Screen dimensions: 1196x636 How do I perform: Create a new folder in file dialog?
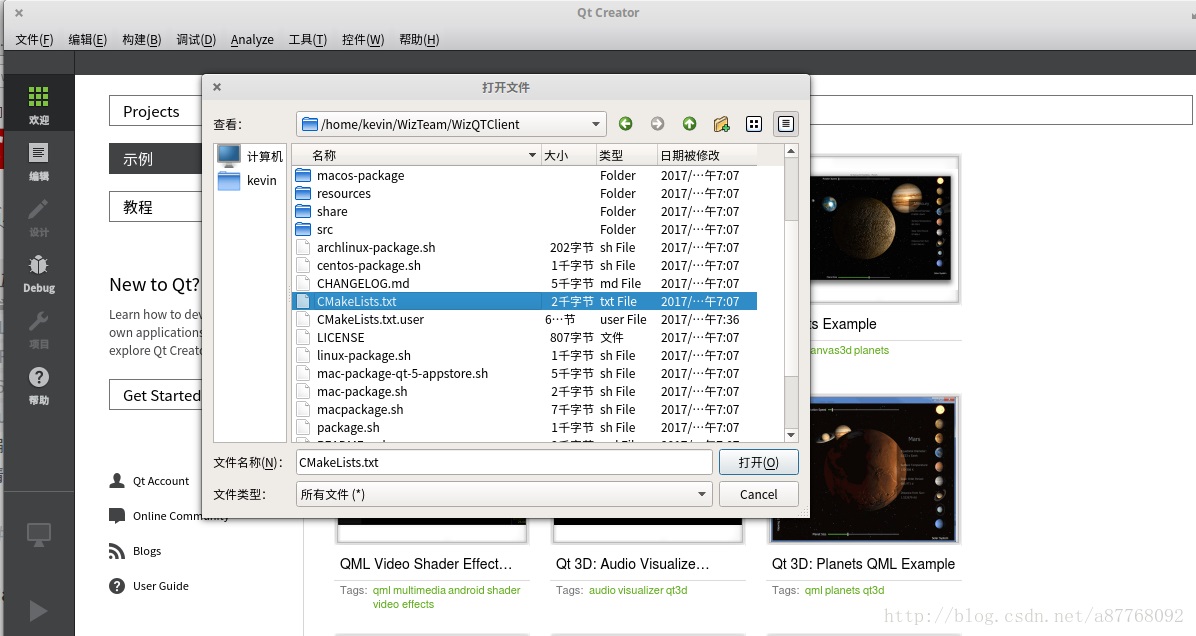point(722,124)
